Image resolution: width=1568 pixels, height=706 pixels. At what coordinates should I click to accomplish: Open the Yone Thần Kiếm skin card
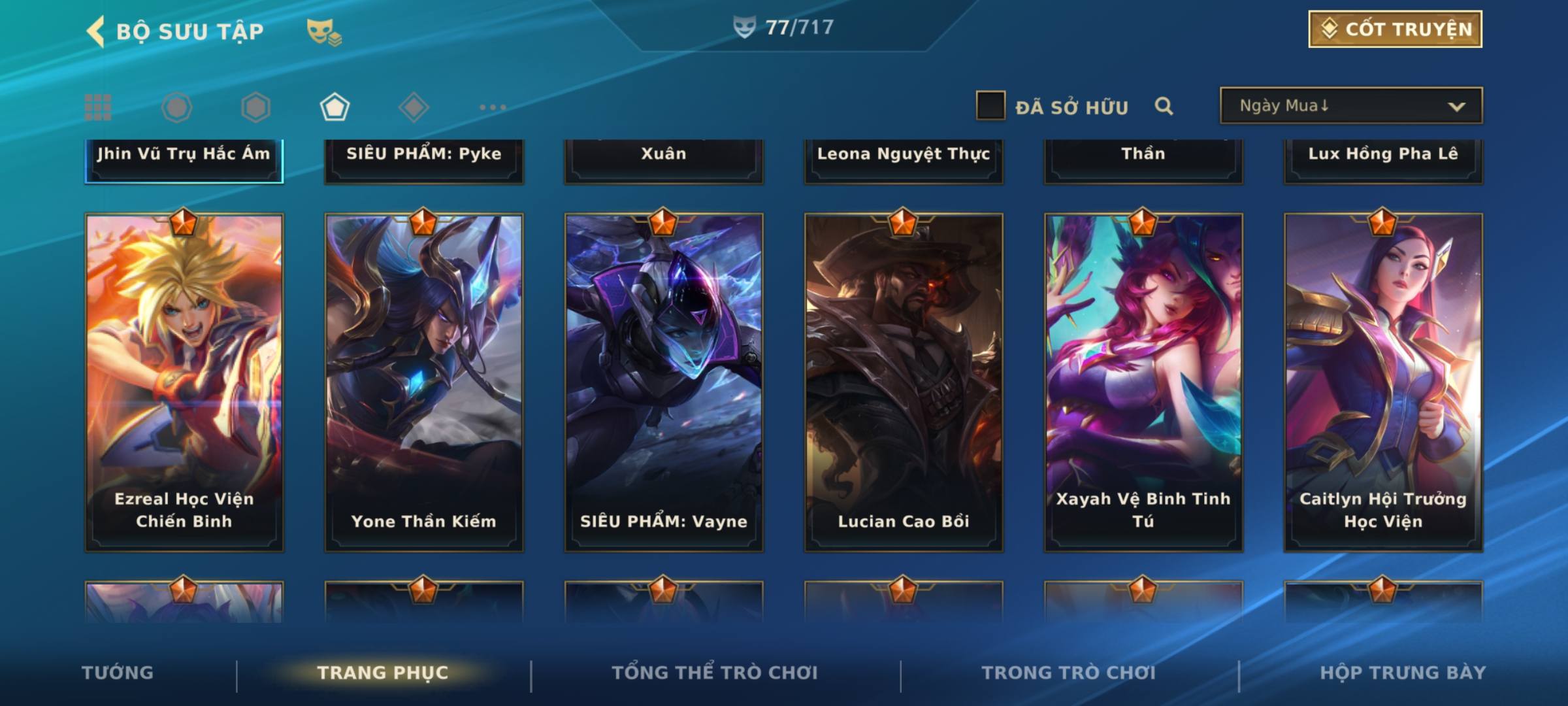click(x=424, y=382)
